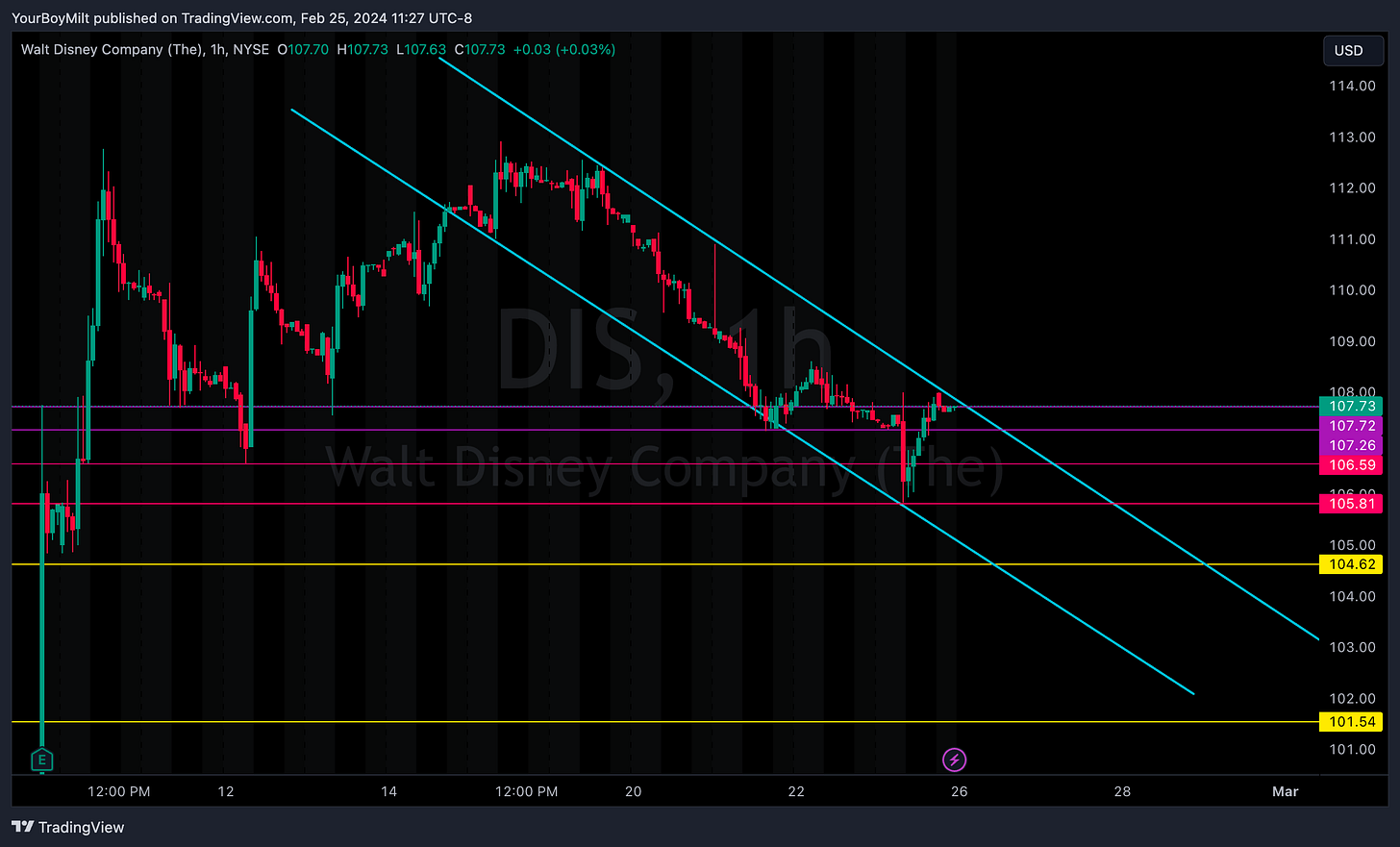Click the high value H107.73
The width and height of the screenshot is (1400, 847).
point(362,49)
